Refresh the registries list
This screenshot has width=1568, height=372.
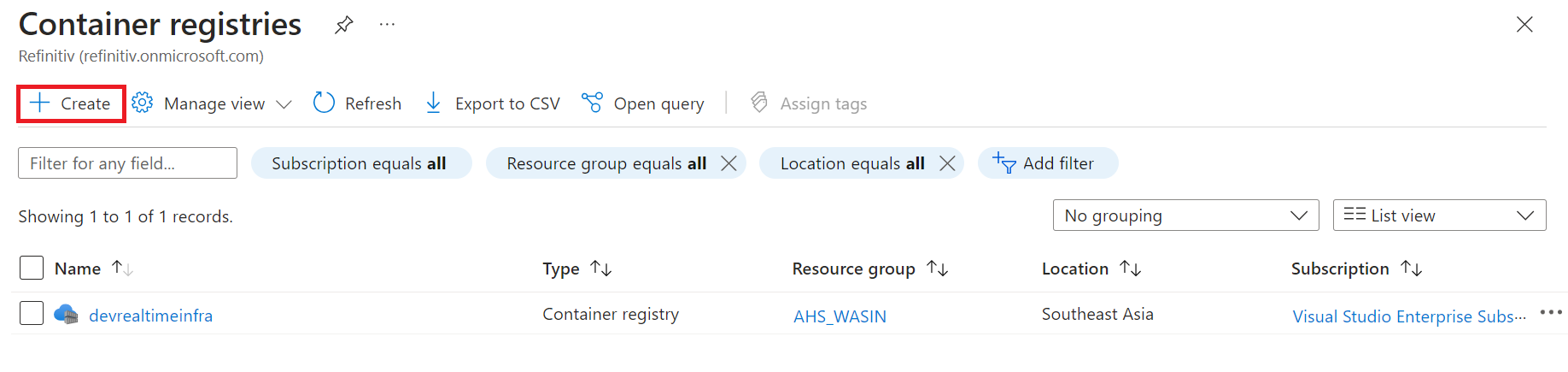(x=357, y=103)
